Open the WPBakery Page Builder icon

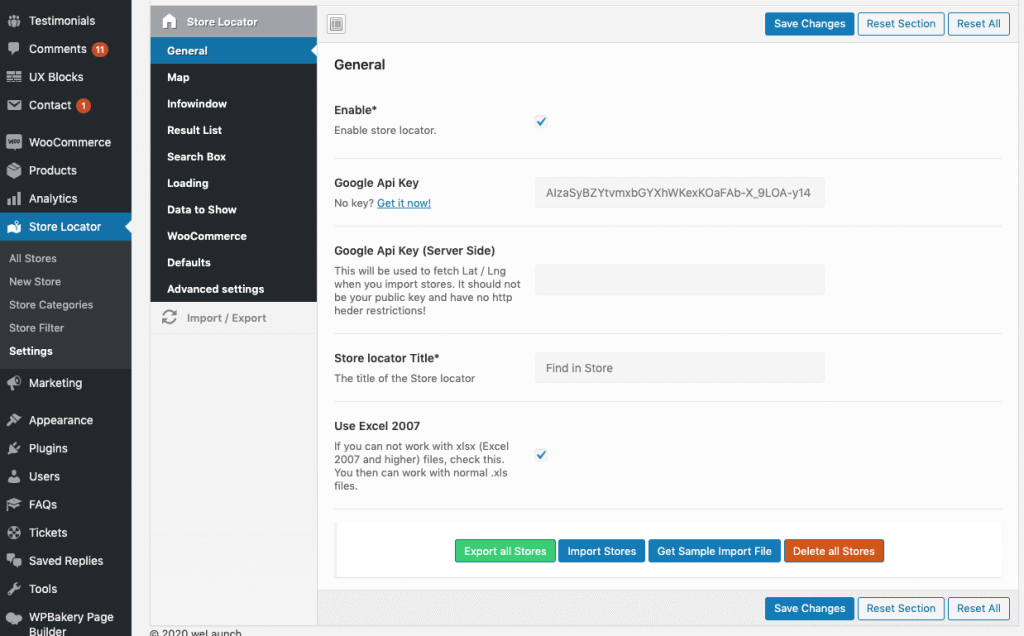14,617
